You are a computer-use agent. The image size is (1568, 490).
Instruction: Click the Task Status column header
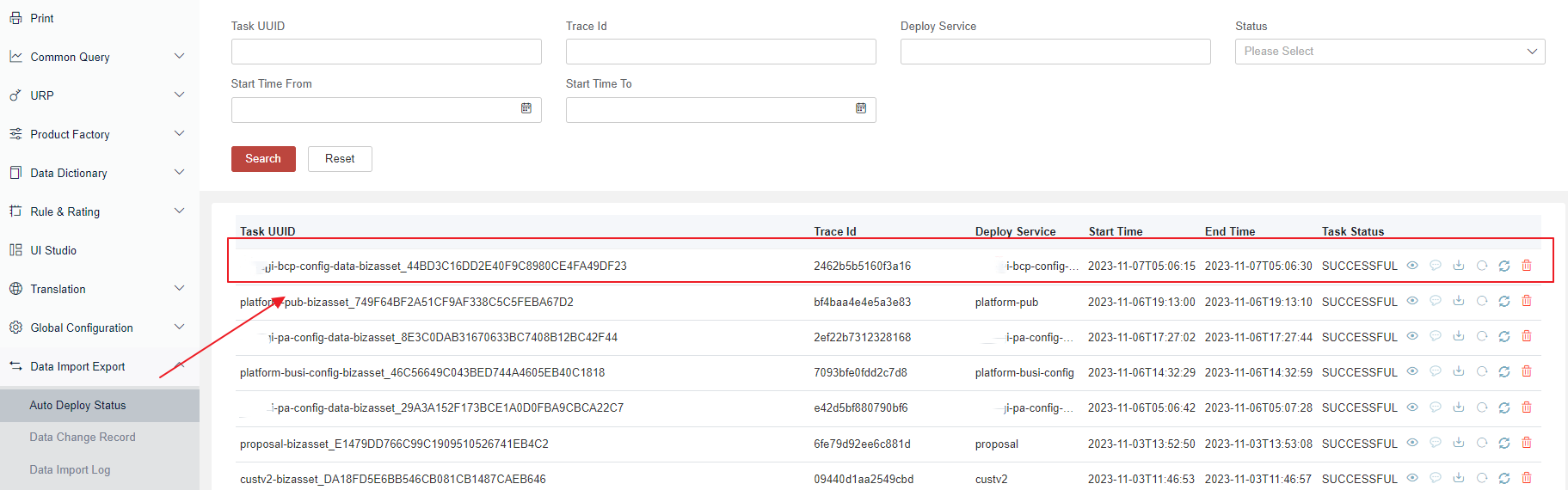pos(1353,231)
